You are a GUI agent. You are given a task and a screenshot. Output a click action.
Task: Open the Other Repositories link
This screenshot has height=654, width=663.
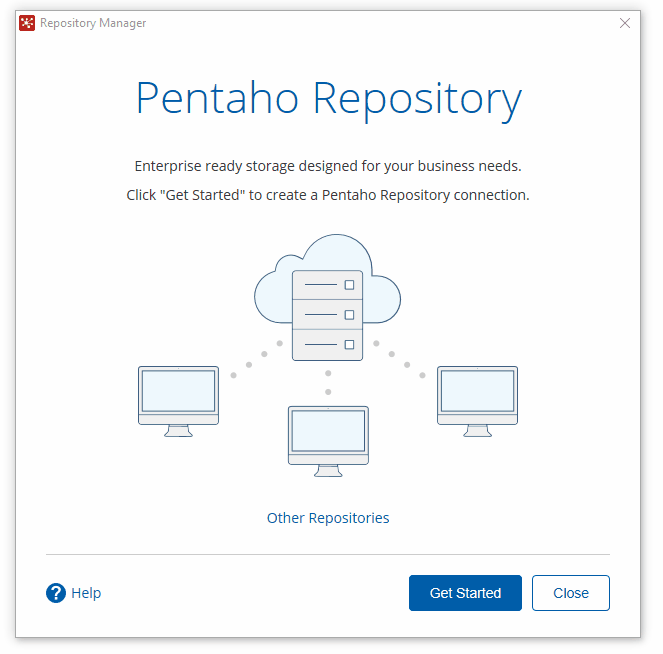328,518
